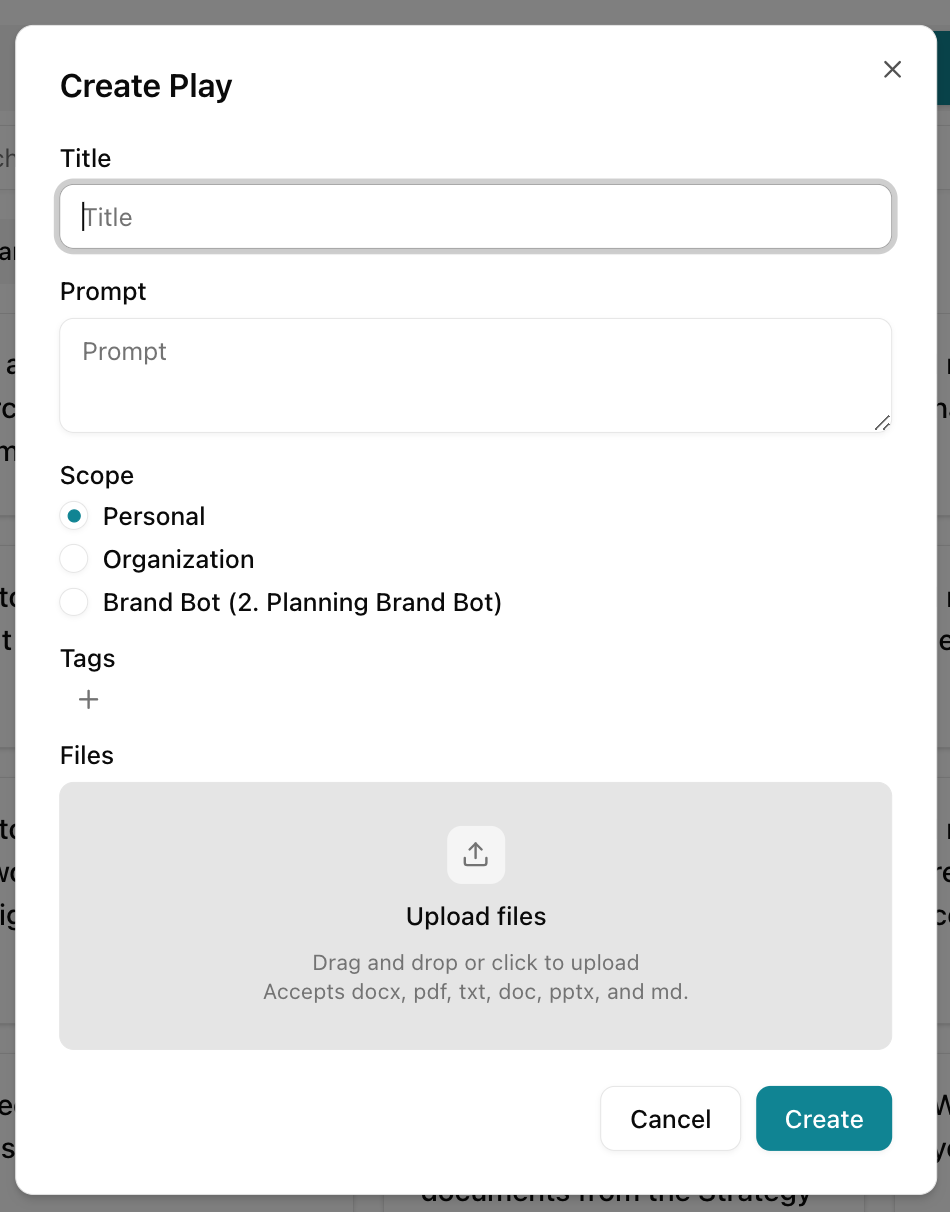Click the "Brand Bot (2. Planning Brand Bot)" label
The image size is (950, 1212).
click(302, 602)
